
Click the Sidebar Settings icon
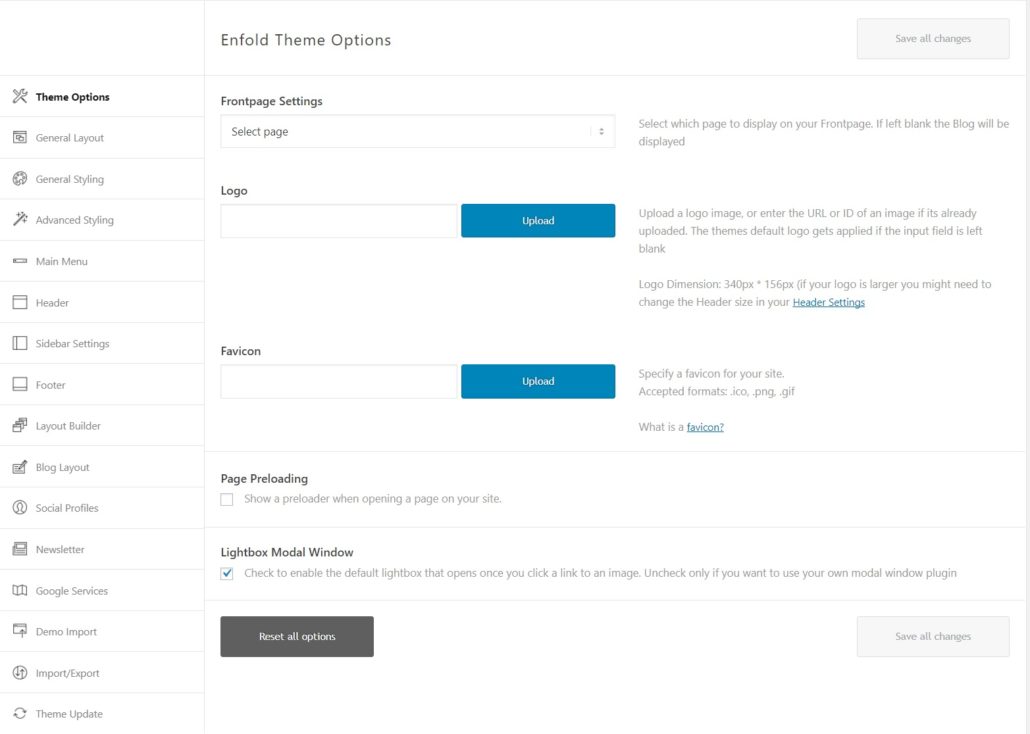(20, 343)
